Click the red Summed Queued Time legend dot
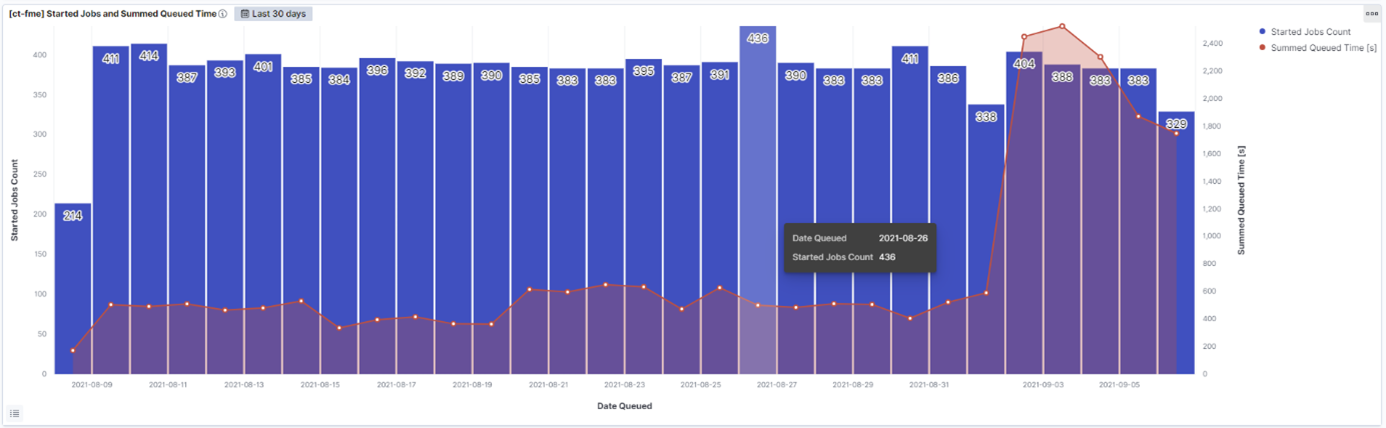Image resolution: width=1386 pixels, height=428 pixels. 1263,47
